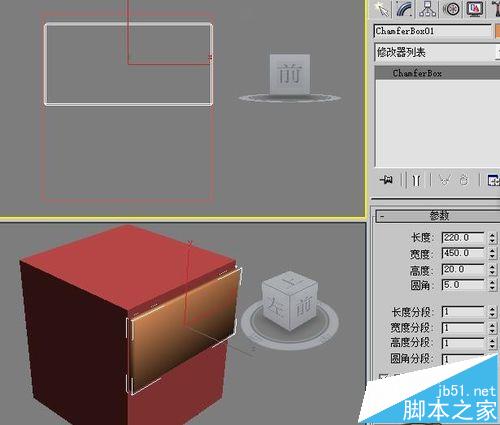Click the ChamferBox01 object name field
Viewport: 500px width, 425px height.
coord(432,31)
